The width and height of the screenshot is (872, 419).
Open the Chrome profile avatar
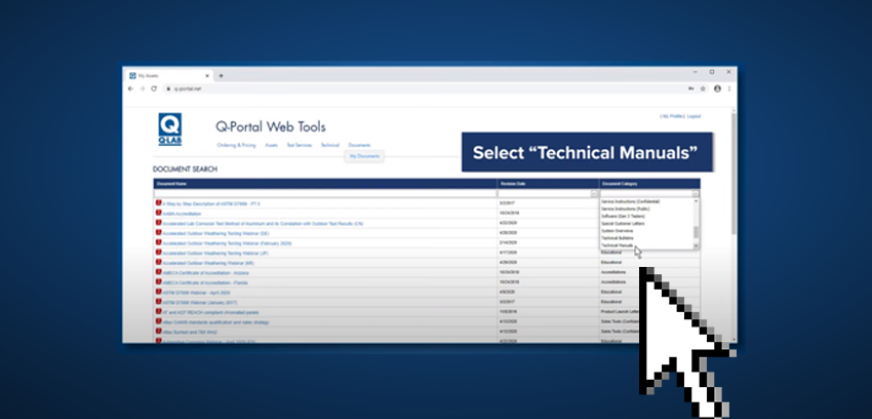[x=717, y=88]
